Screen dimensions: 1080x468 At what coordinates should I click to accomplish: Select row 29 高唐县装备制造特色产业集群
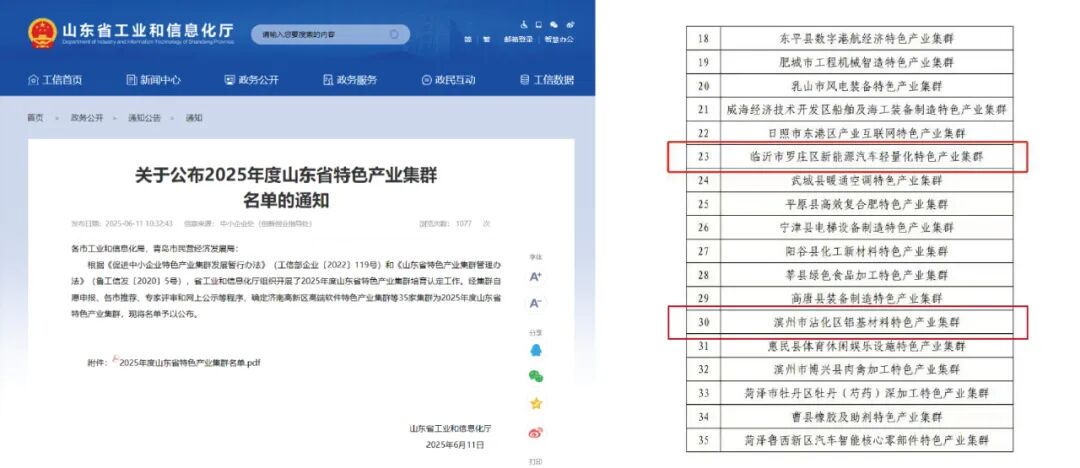849,298
